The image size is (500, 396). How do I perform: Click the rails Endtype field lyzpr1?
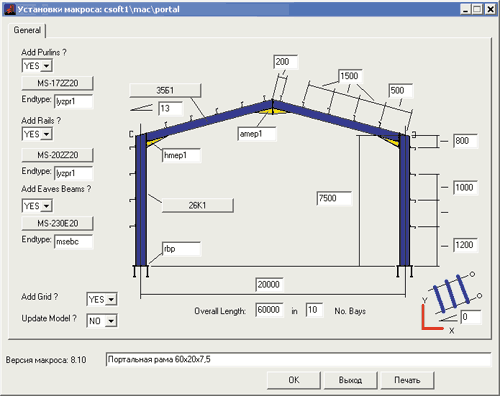pos(74,173)
